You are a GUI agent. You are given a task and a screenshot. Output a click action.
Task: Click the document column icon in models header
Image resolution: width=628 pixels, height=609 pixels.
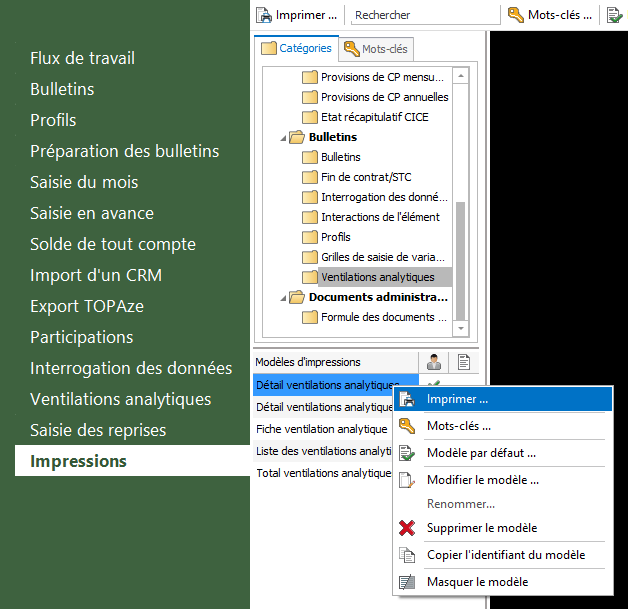click(x=464, y=362)
